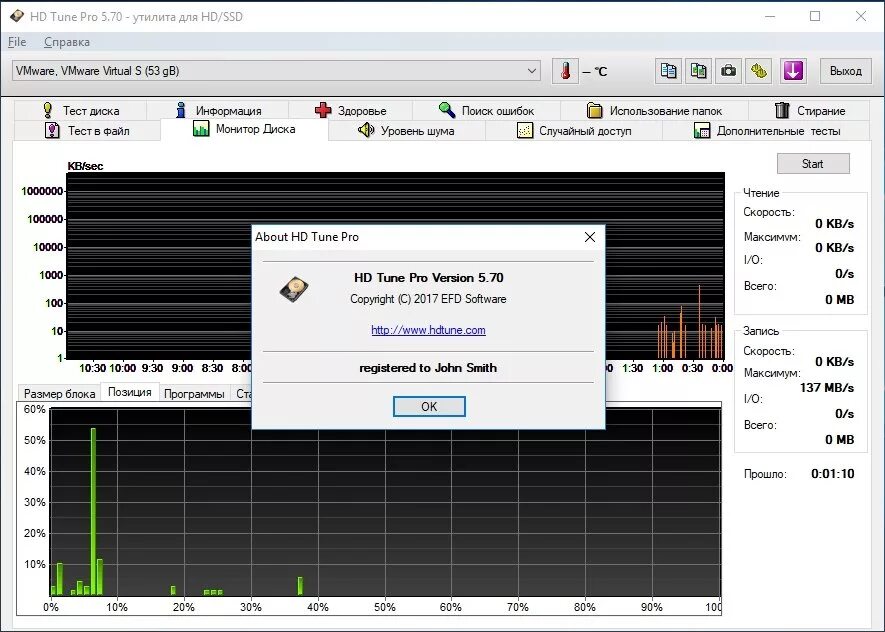The image size is (885, 632).
Task: Click the tallest orange spike in KB/sec graph
Action: pyautogui.click(x=699, y=322)
